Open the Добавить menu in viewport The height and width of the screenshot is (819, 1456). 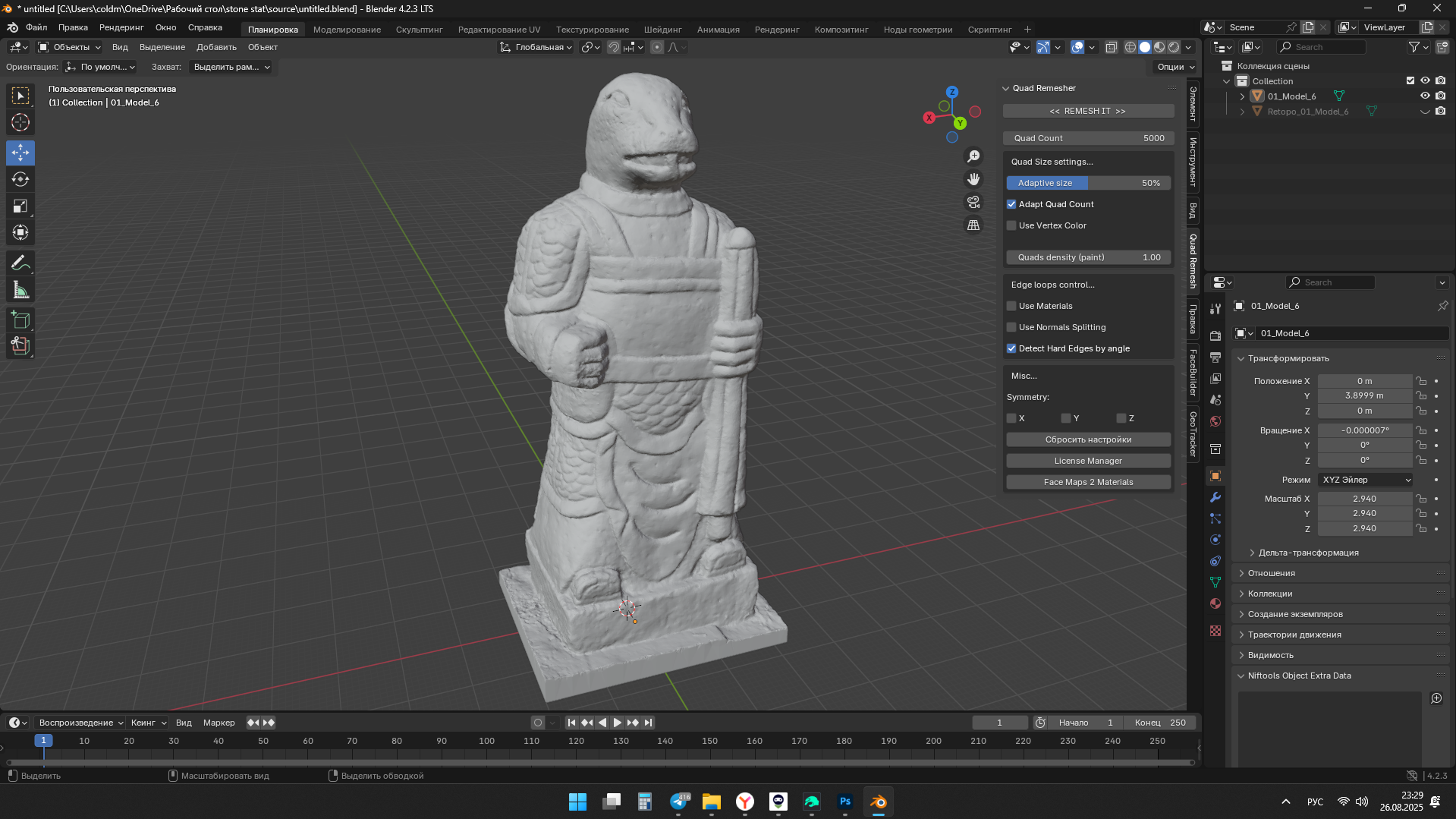(216, 47)
